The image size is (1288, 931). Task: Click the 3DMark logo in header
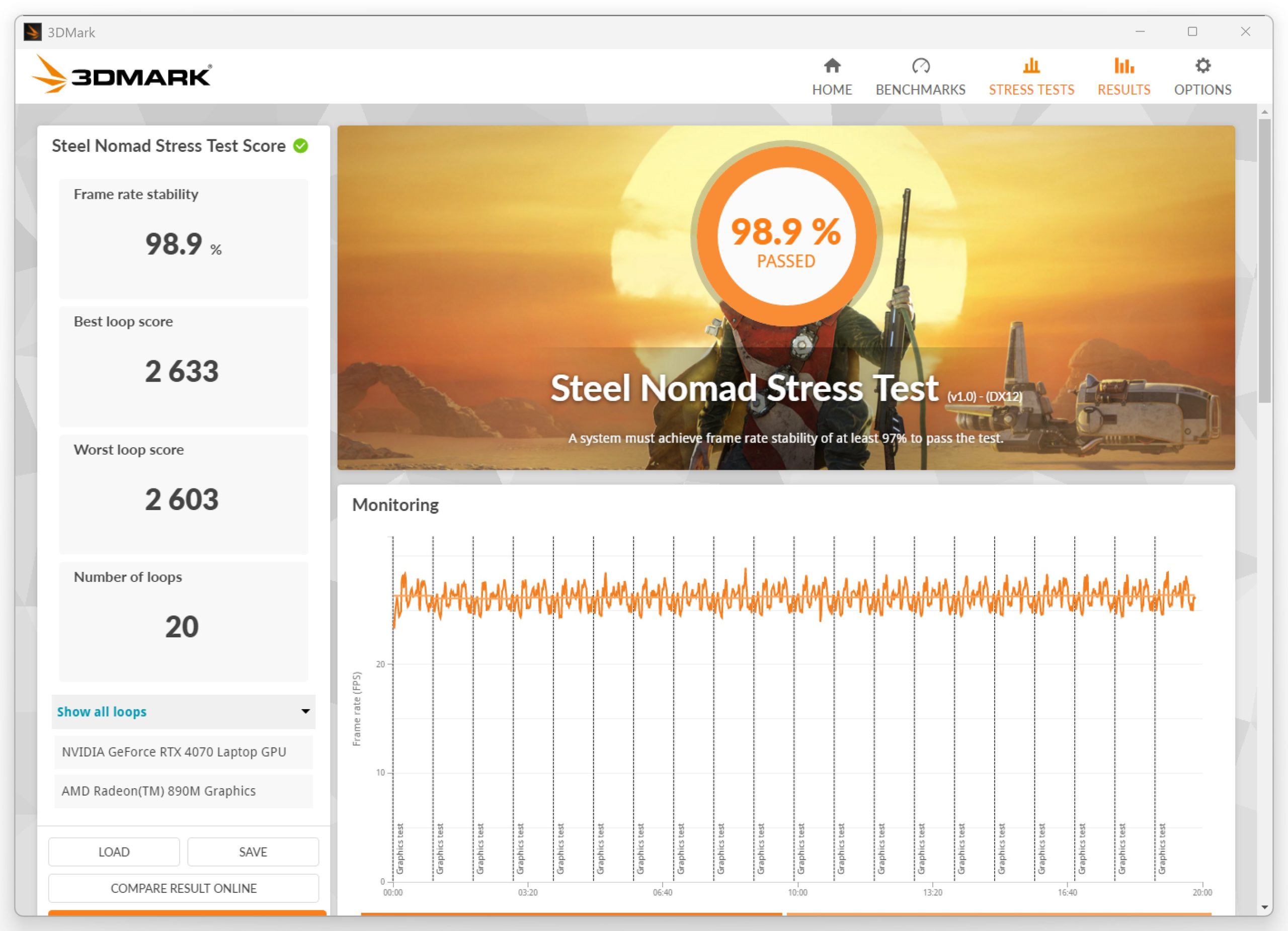[122, 74]
